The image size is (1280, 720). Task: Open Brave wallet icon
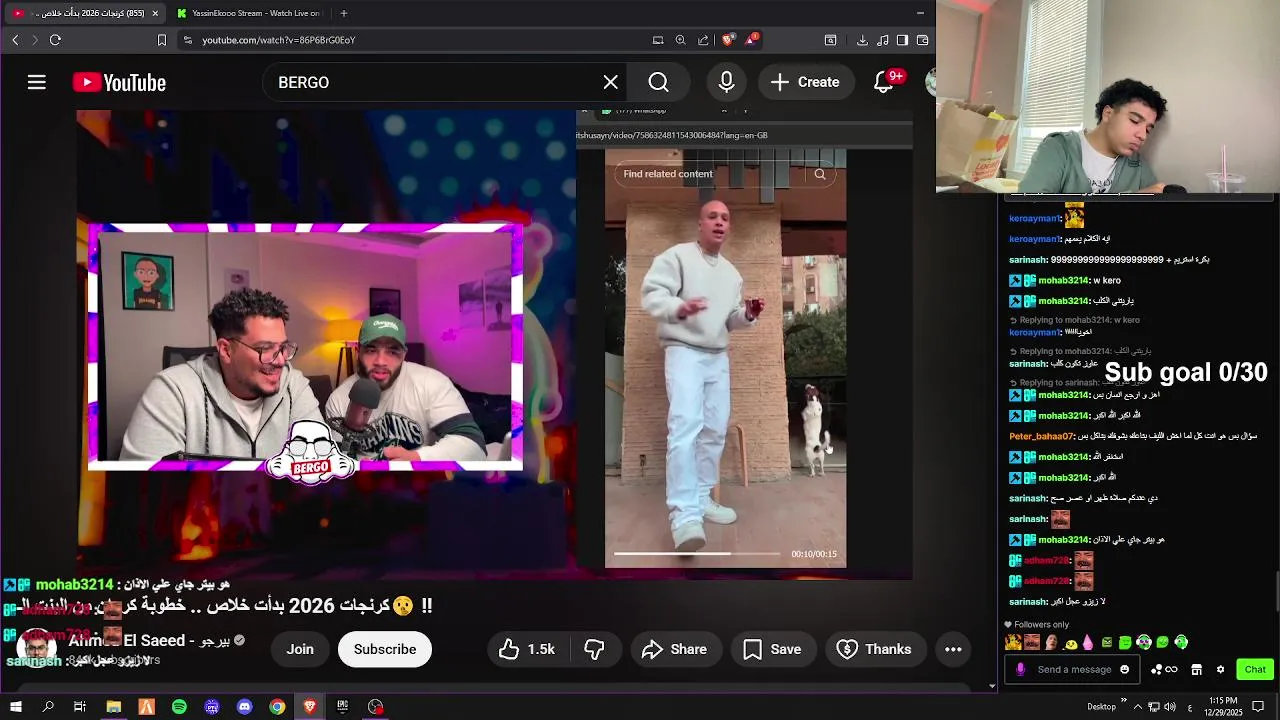(x=923, y=40)
